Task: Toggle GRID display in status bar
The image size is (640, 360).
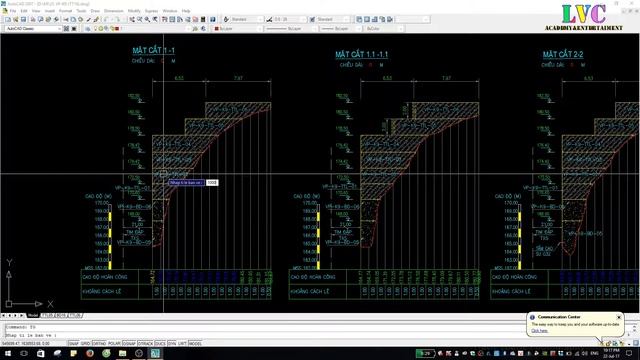Action: [85, 343]
